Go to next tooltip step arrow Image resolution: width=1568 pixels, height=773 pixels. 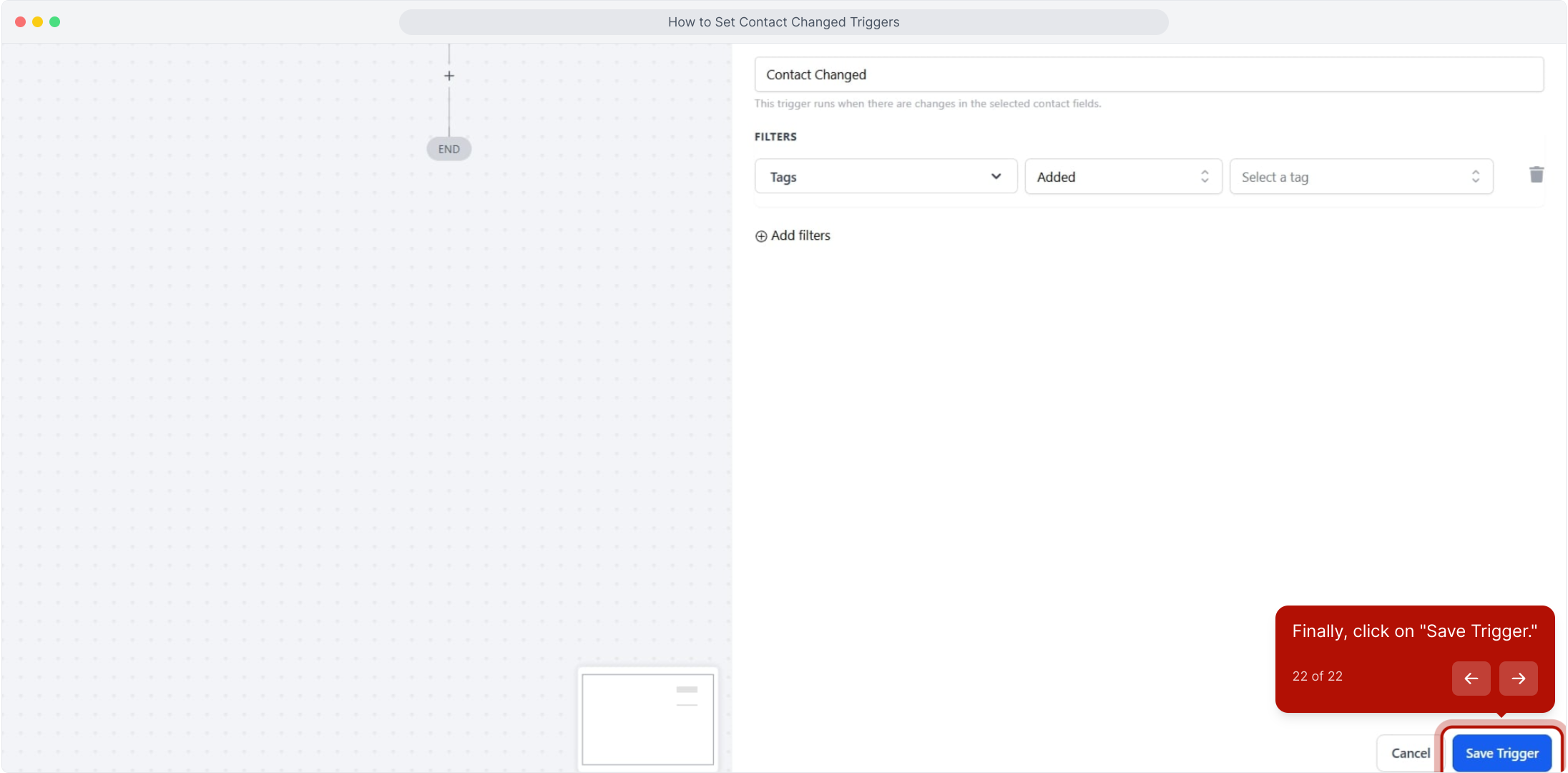[1518, 678]
